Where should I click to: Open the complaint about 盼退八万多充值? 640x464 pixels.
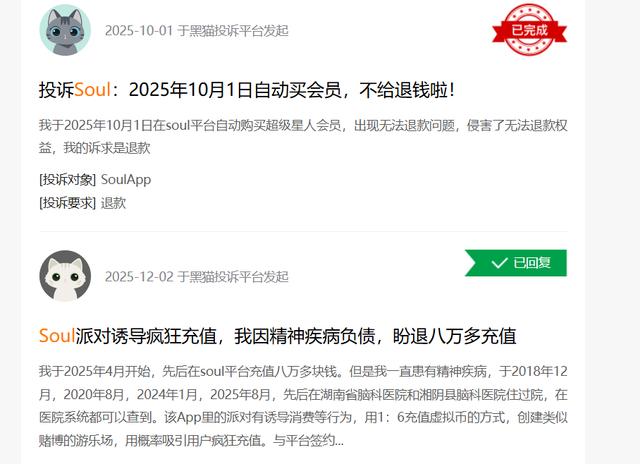pyautogui.click(x=278, y=336)
